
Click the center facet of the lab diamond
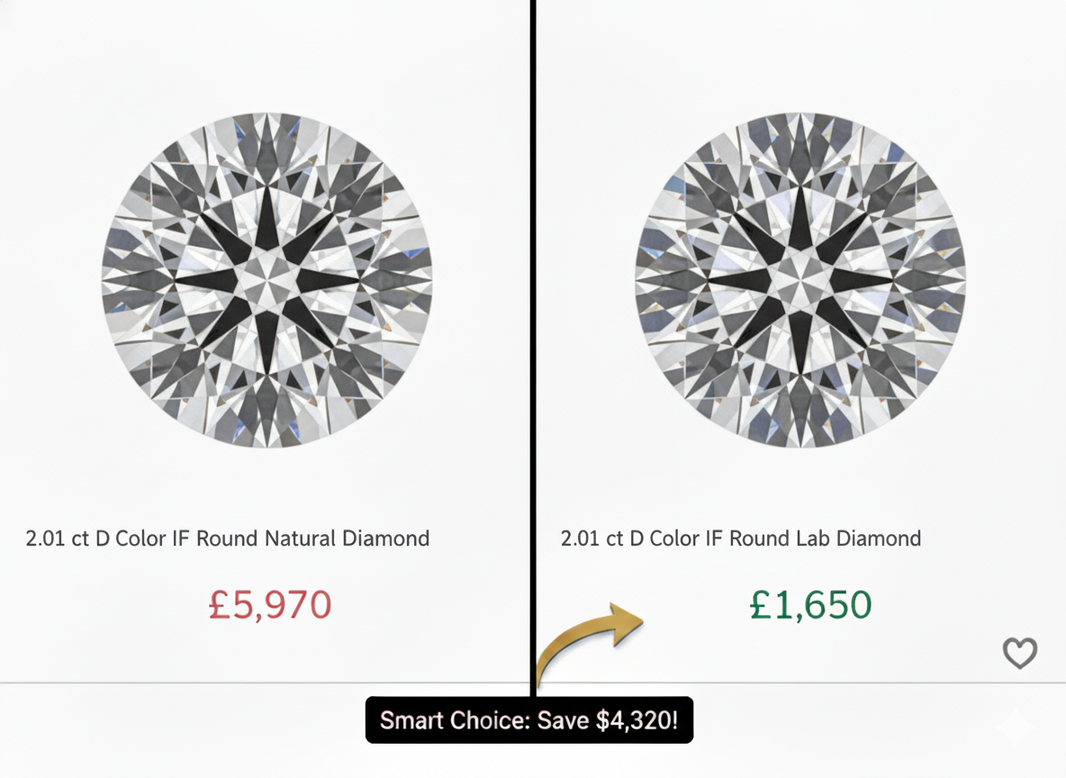click(800, 279)
